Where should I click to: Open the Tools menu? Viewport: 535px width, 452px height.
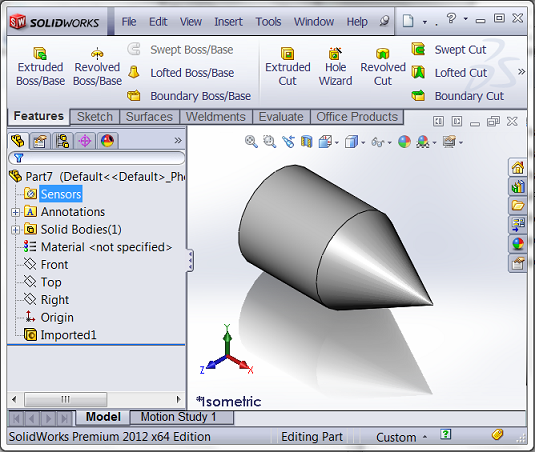click(x=268, y=21)
